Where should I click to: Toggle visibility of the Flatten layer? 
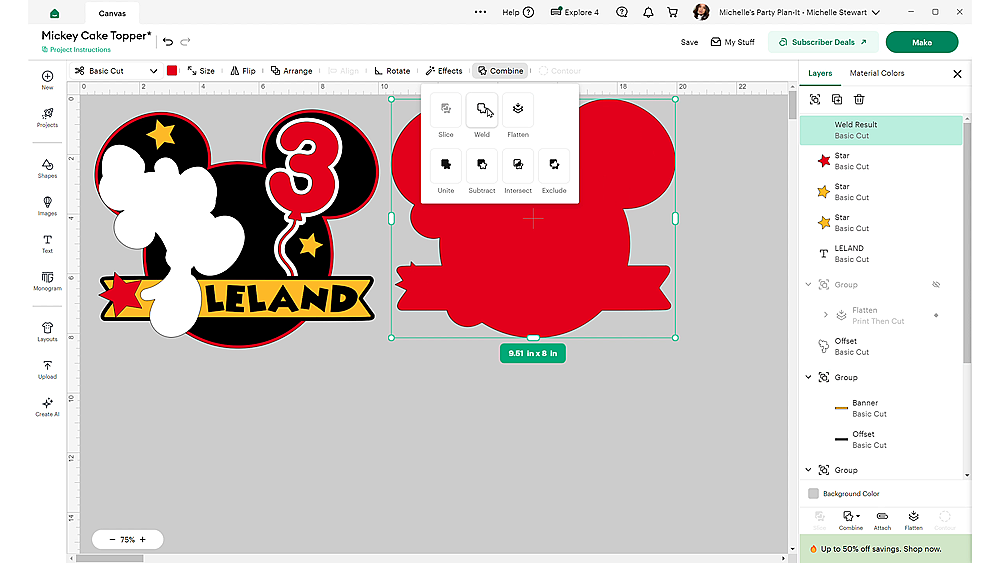pos(936,315)
